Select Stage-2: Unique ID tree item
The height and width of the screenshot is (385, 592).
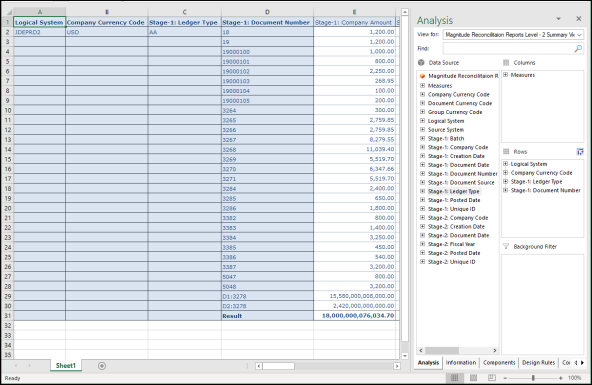coord(451,262)
